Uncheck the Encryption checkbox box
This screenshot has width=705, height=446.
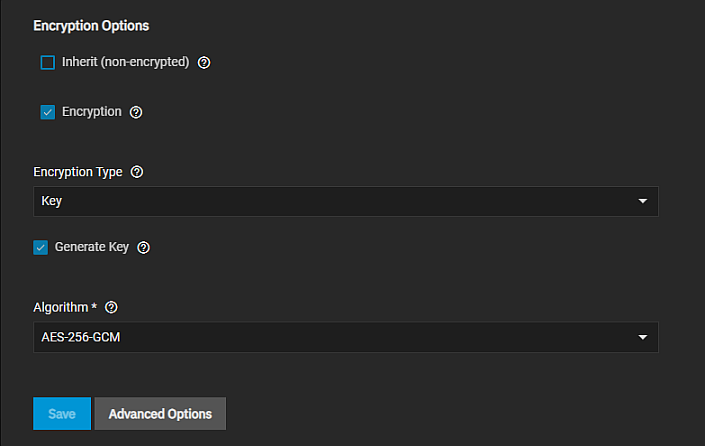(x=48, y=112)
